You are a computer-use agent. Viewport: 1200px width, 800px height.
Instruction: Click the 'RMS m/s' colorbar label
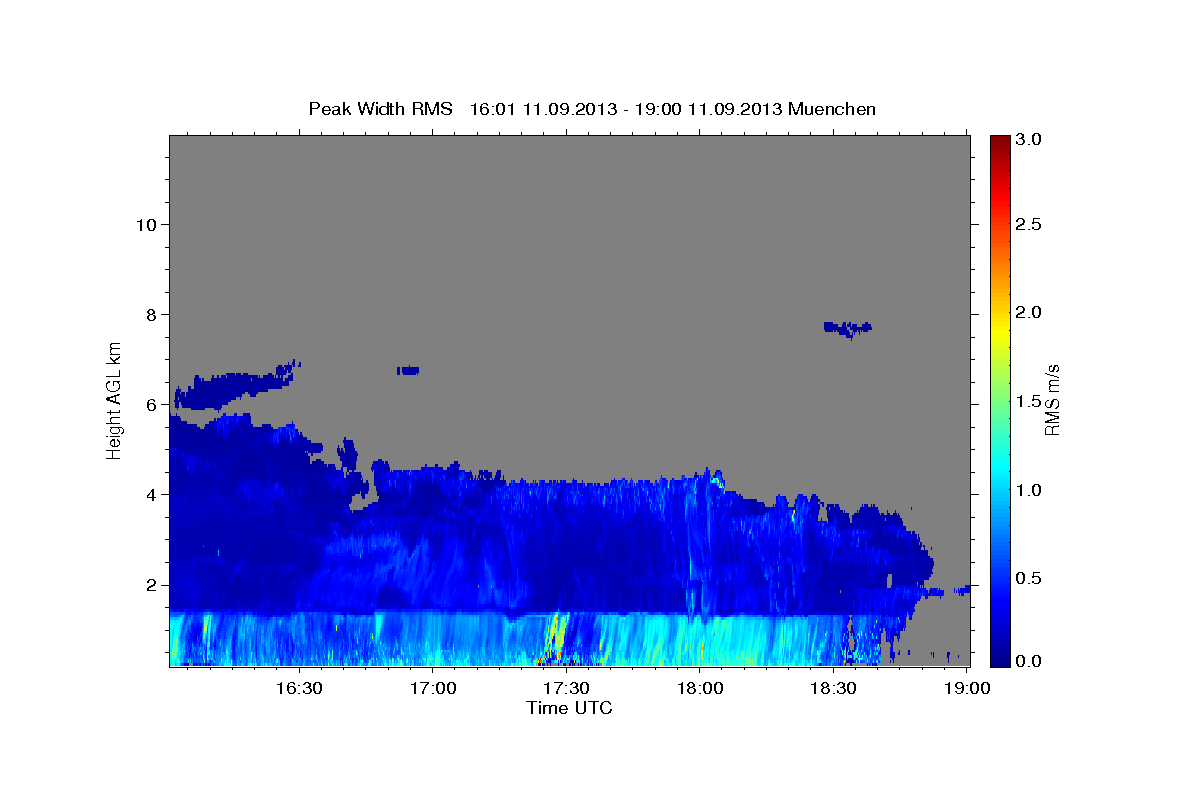click(x=1052, y=401)
